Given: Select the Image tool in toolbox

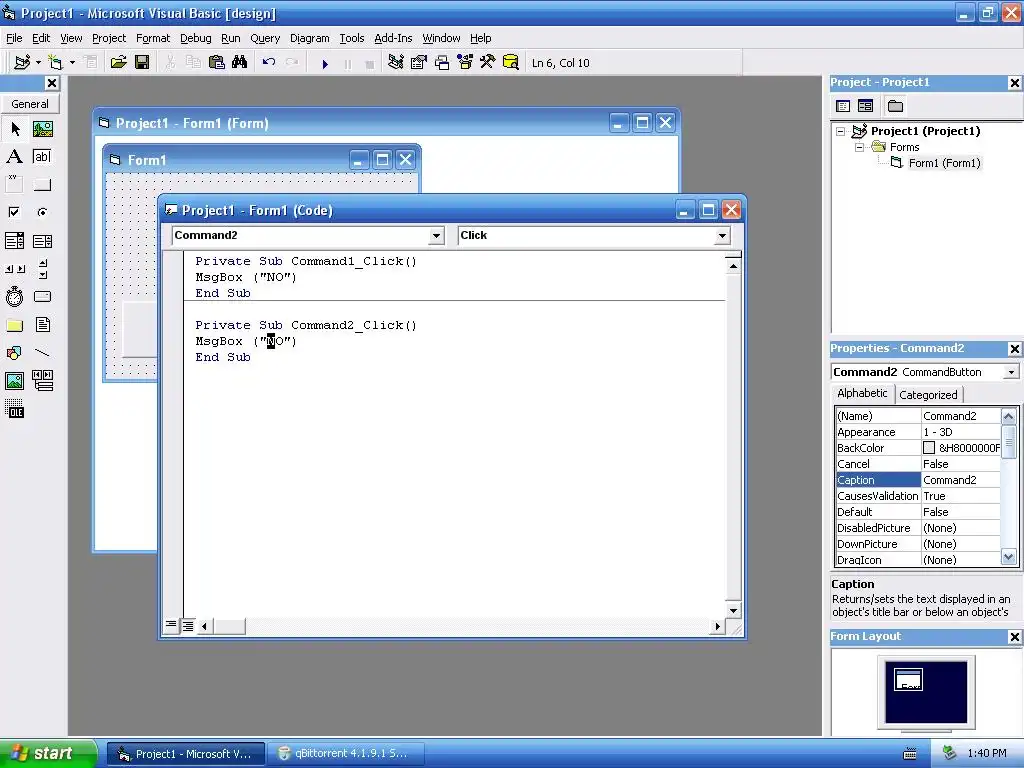Looking at the screenshot, I should [x=14, y=380].
